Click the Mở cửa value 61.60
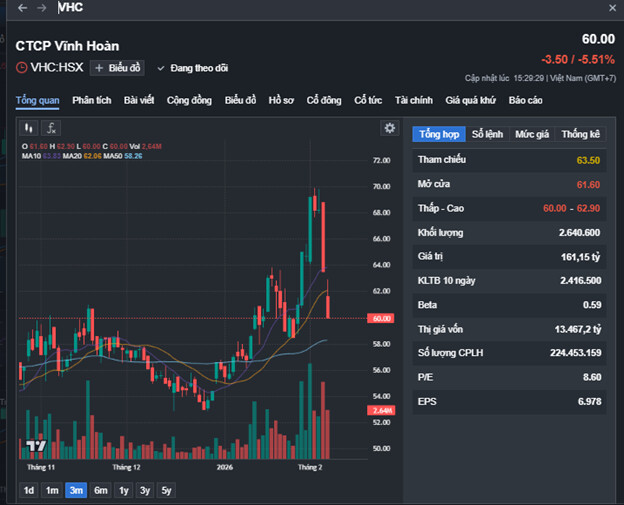The height and width of the screenshot is (505, 624). [x=588, y=185]
